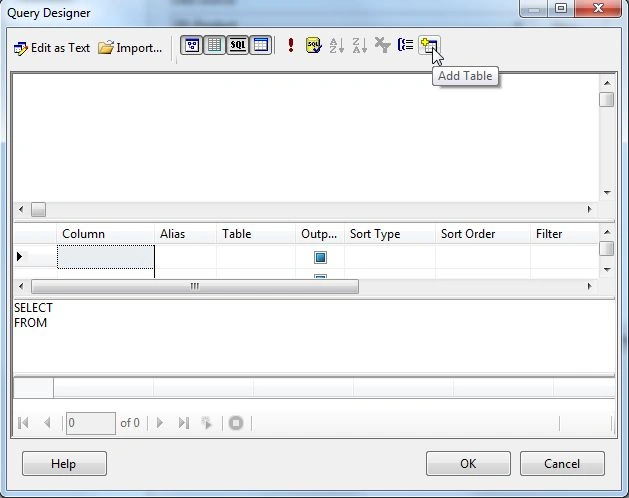629x498 pixels.
Task: Click diagram pane scroll-down arrow
Action: click(x=607, y=193)
